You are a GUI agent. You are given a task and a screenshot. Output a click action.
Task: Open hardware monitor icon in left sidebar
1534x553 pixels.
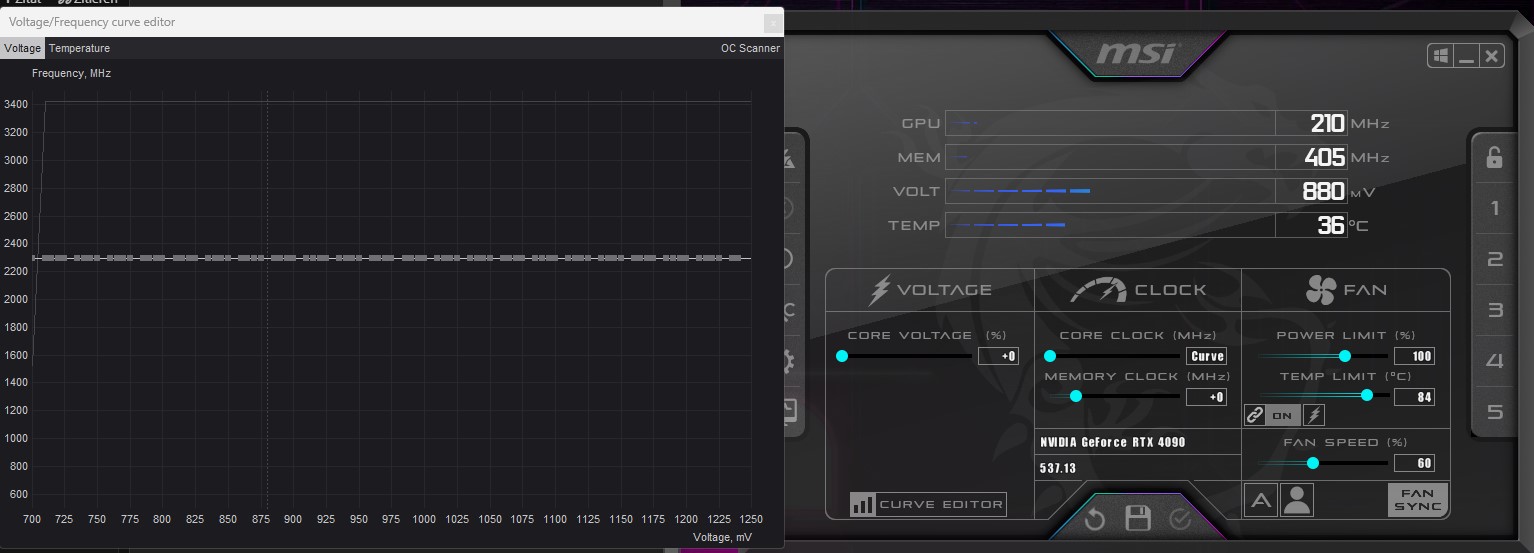pos(788,410)
